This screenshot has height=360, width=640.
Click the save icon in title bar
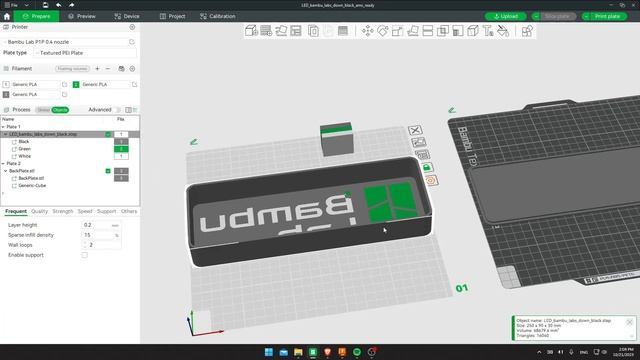point(45,5)
